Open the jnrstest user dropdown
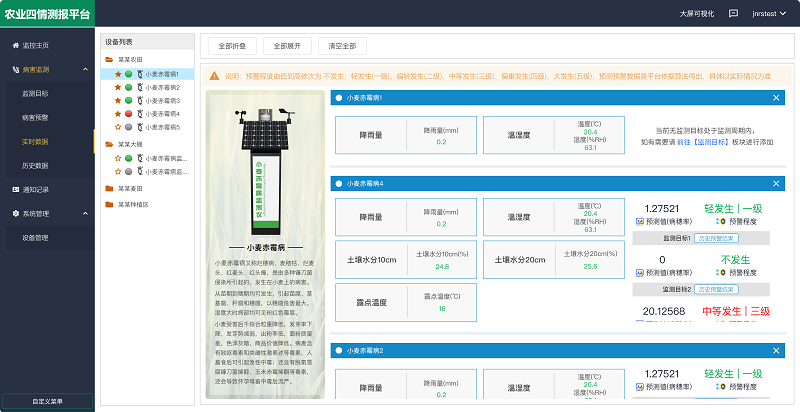 (x=768, y=14)
